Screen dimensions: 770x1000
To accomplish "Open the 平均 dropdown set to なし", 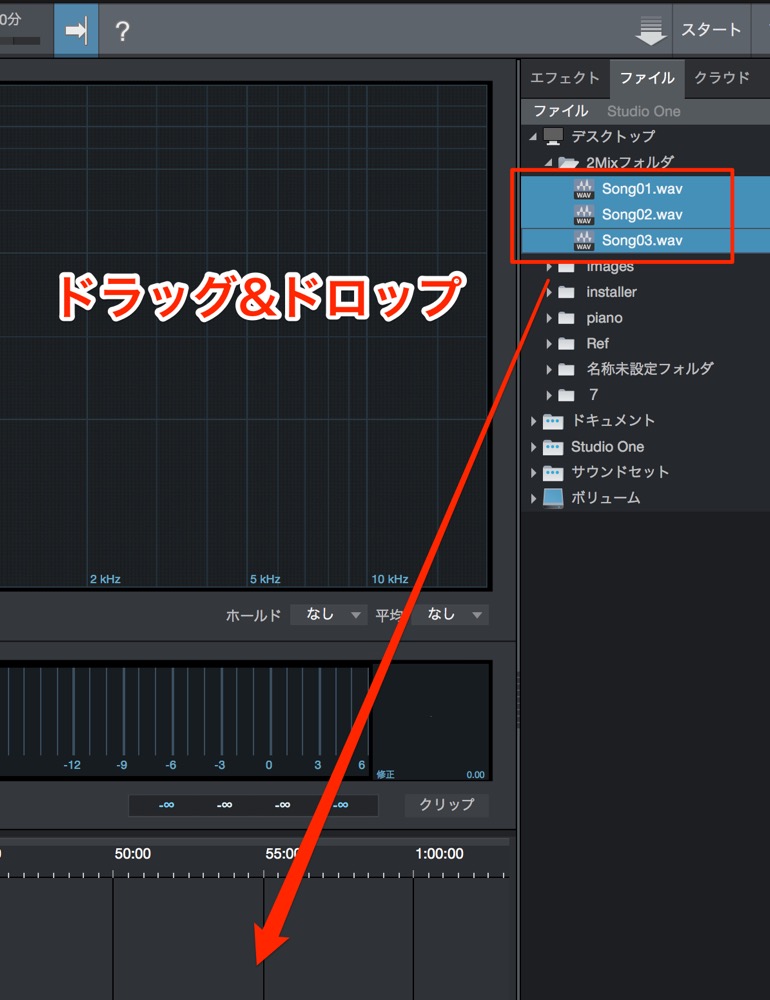I will point(450,615).
